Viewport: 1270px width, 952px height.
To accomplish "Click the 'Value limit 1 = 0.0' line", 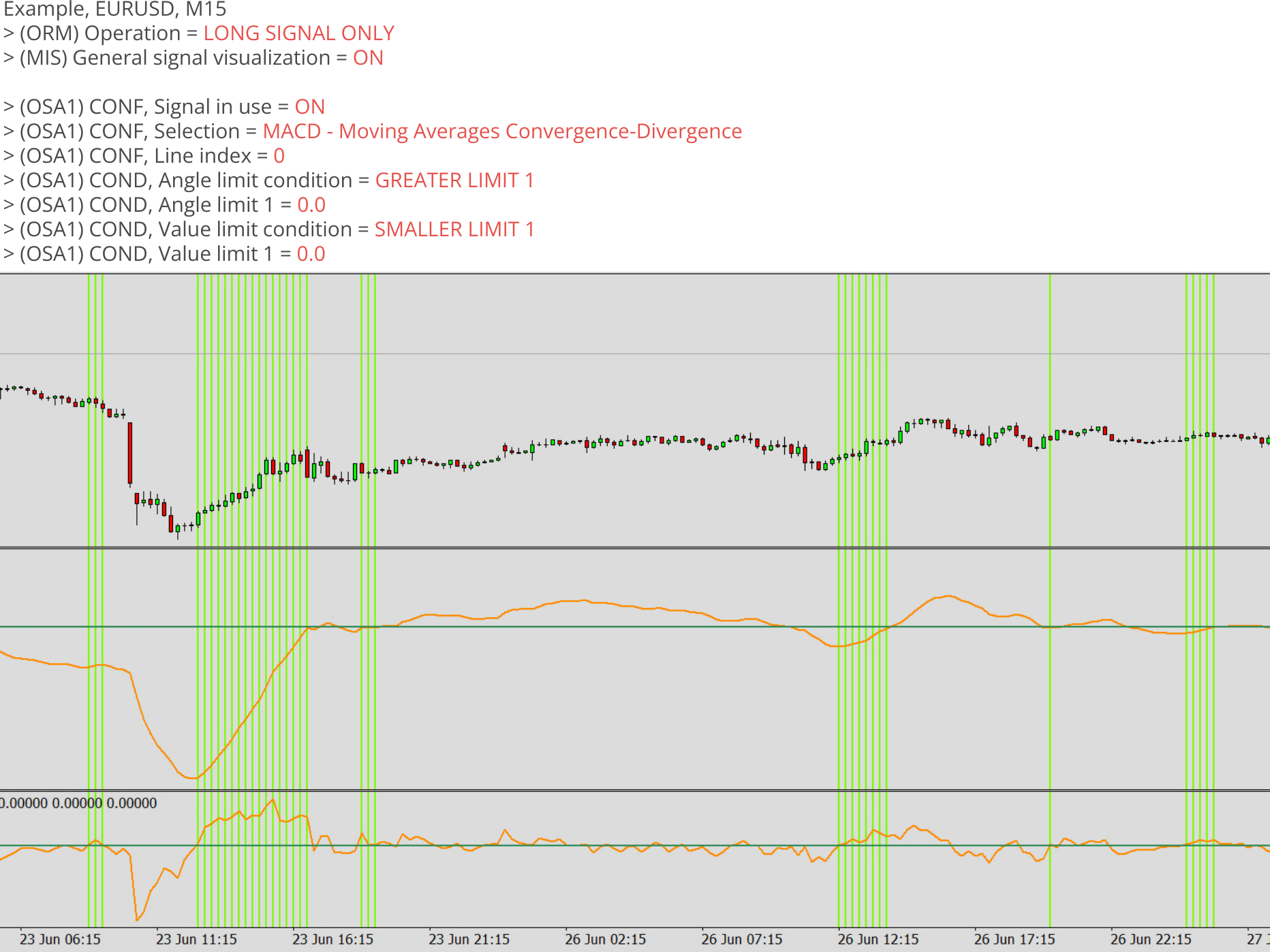I will 164,254.
